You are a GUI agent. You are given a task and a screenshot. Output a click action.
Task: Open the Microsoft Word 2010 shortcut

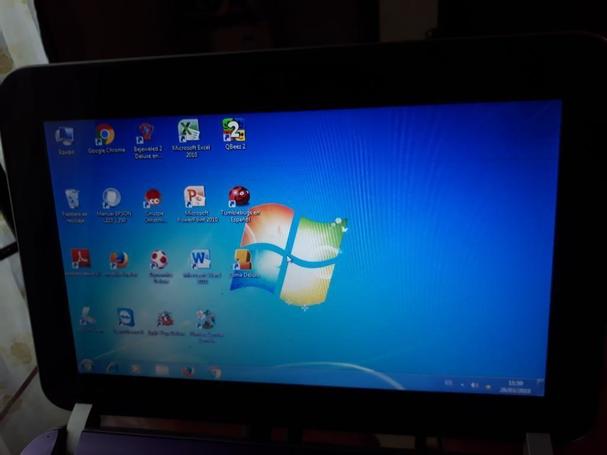[202, 266]
